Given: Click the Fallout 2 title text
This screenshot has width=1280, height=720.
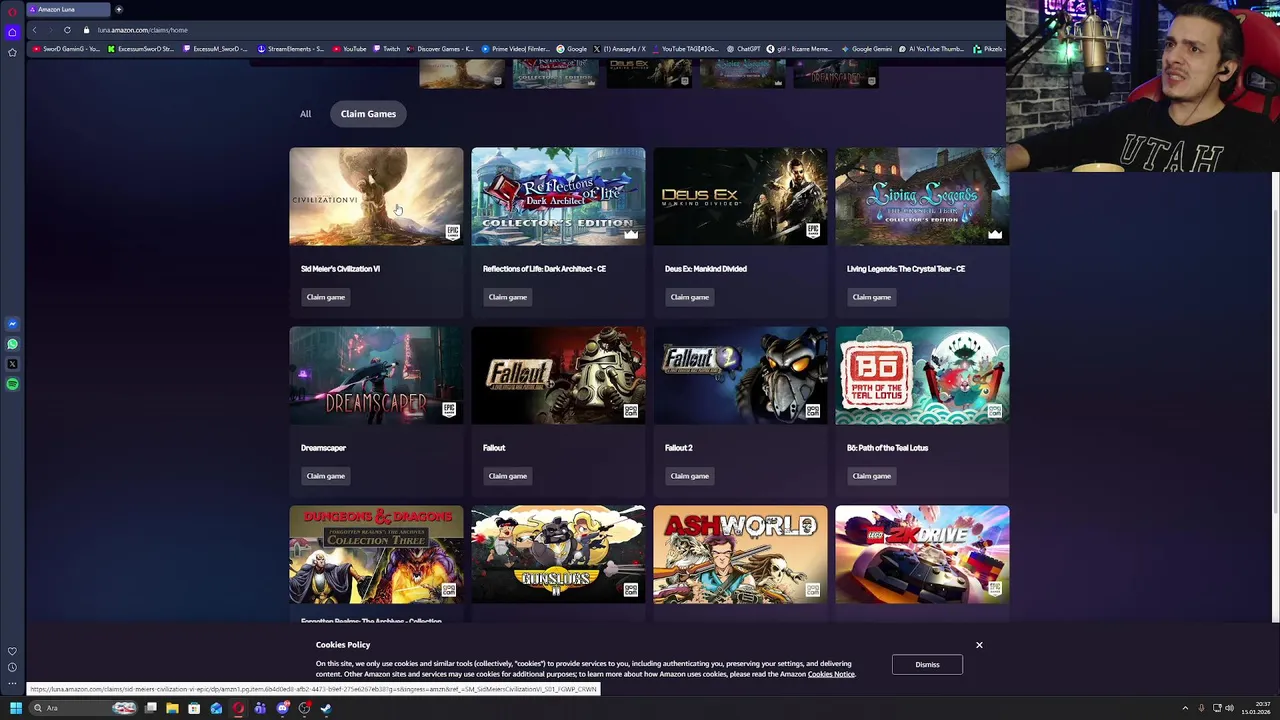Looking at the screenshot, I should [x=678, y=448].
